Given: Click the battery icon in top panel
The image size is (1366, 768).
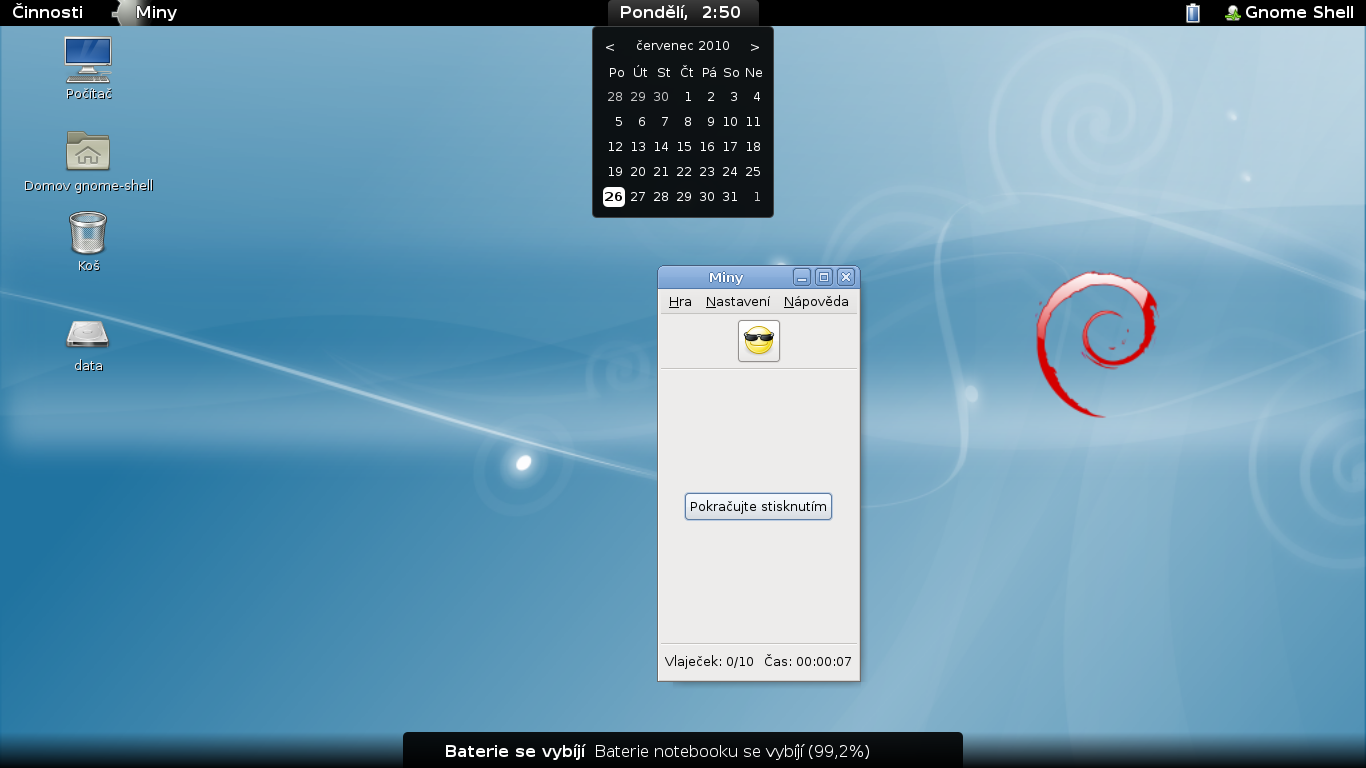Looking at the screenshot, I should (1192, 13).
